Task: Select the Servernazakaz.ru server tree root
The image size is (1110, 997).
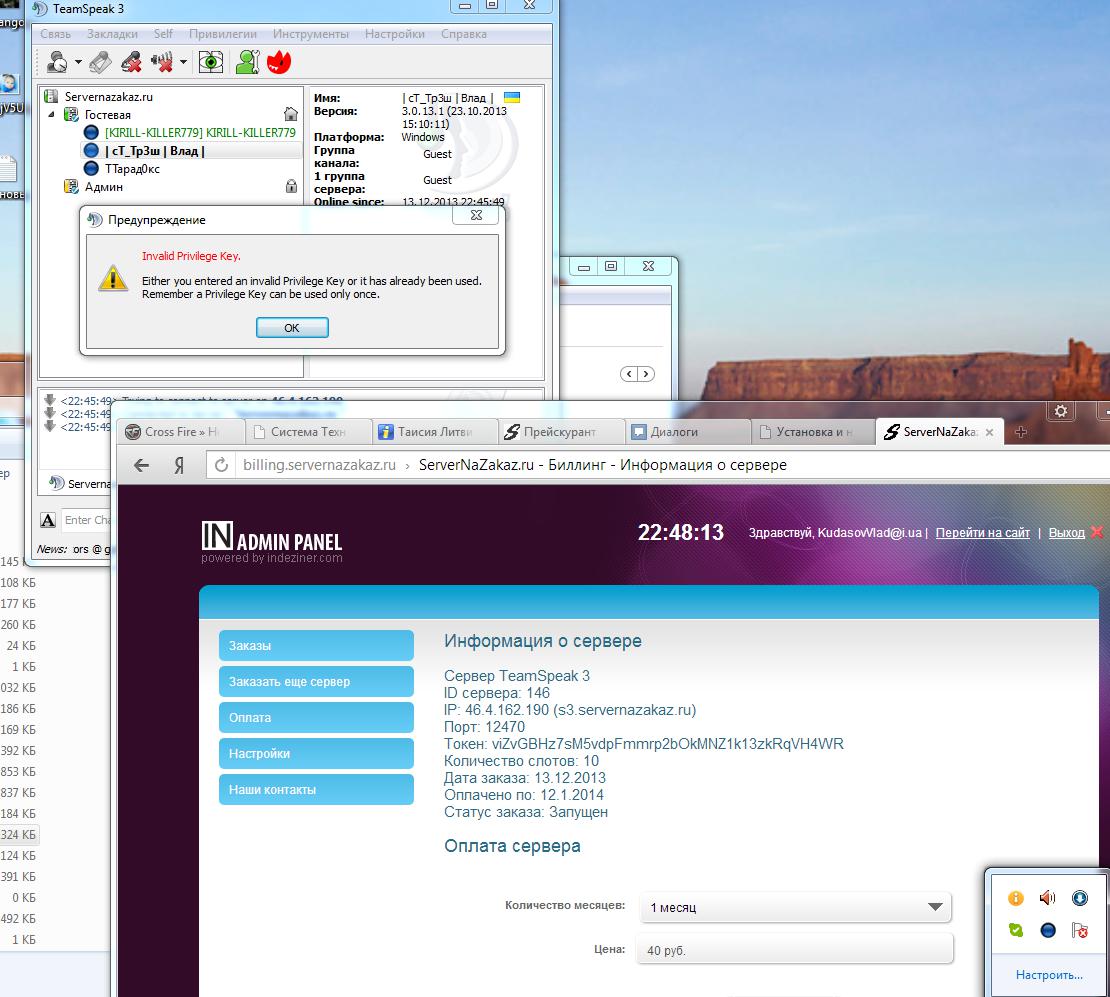Action: 108,97
